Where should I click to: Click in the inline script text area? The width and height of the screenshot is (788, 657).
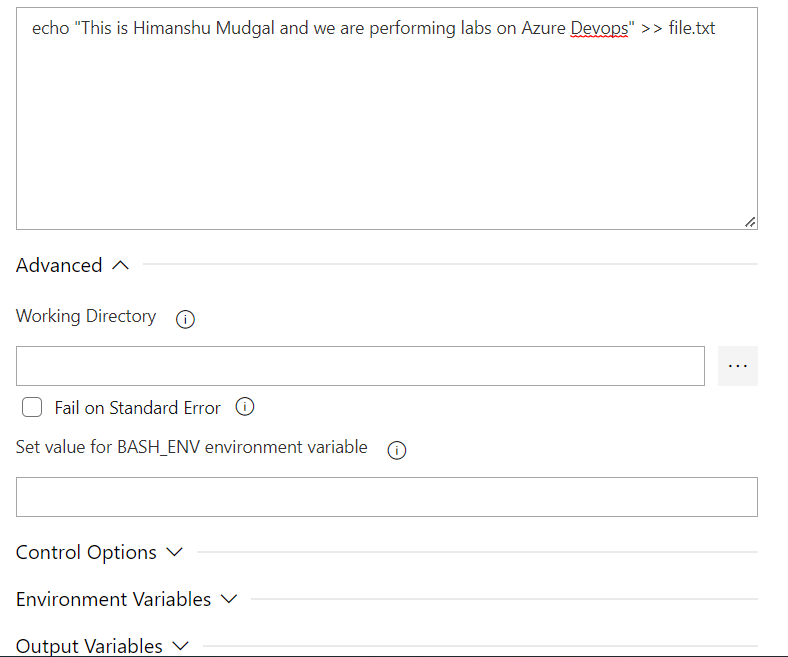pos(386,130)
